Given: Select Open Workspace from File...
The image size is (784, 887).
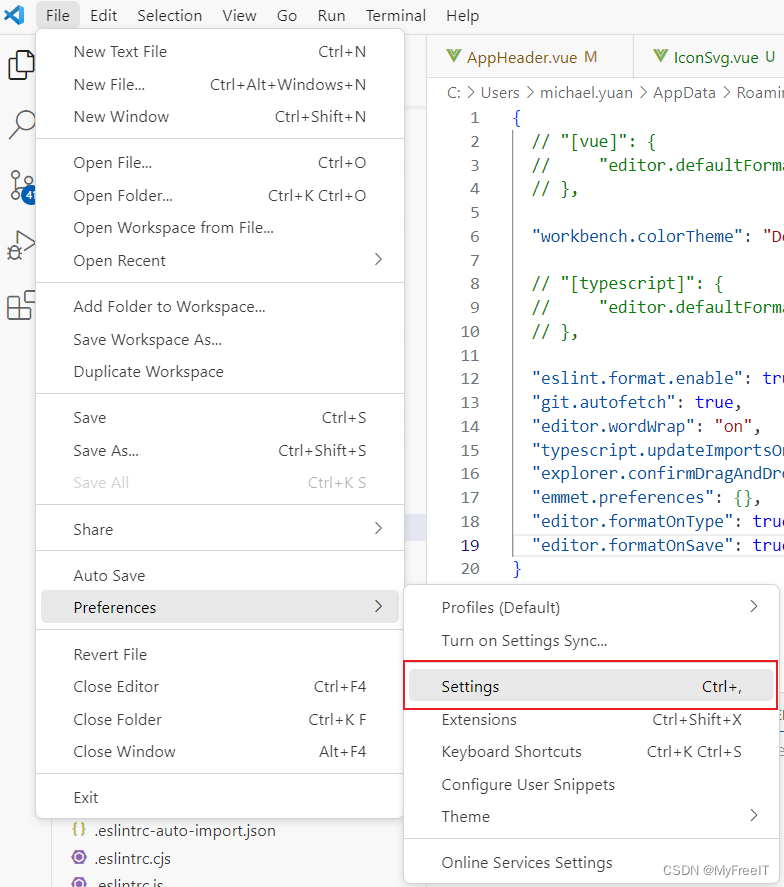Looking at the screenshot, I should tap(220, 228).
